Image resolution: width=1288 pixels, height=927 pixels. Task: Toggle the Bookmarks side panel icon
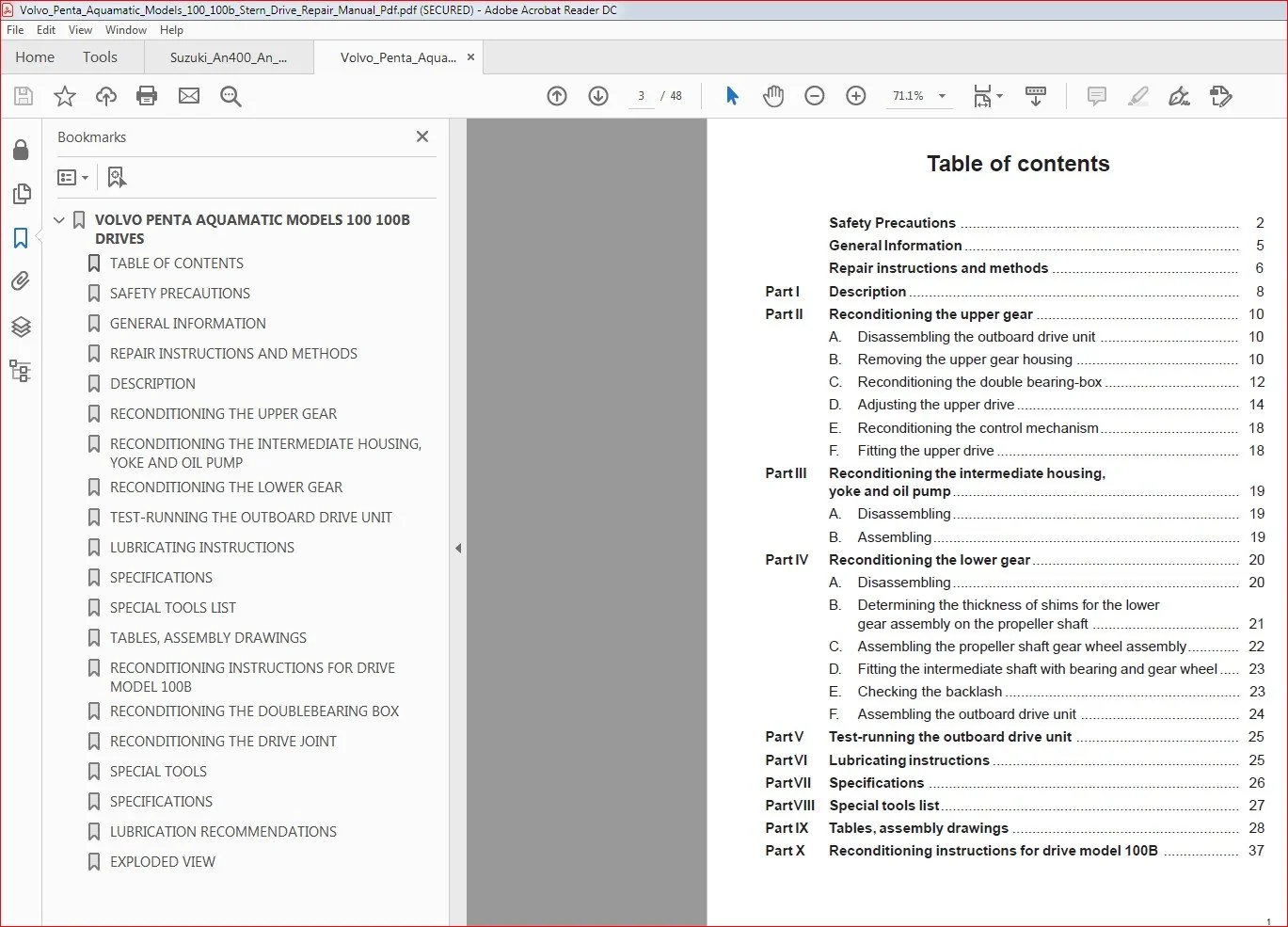pyautogui.click(x=21, y=238)
